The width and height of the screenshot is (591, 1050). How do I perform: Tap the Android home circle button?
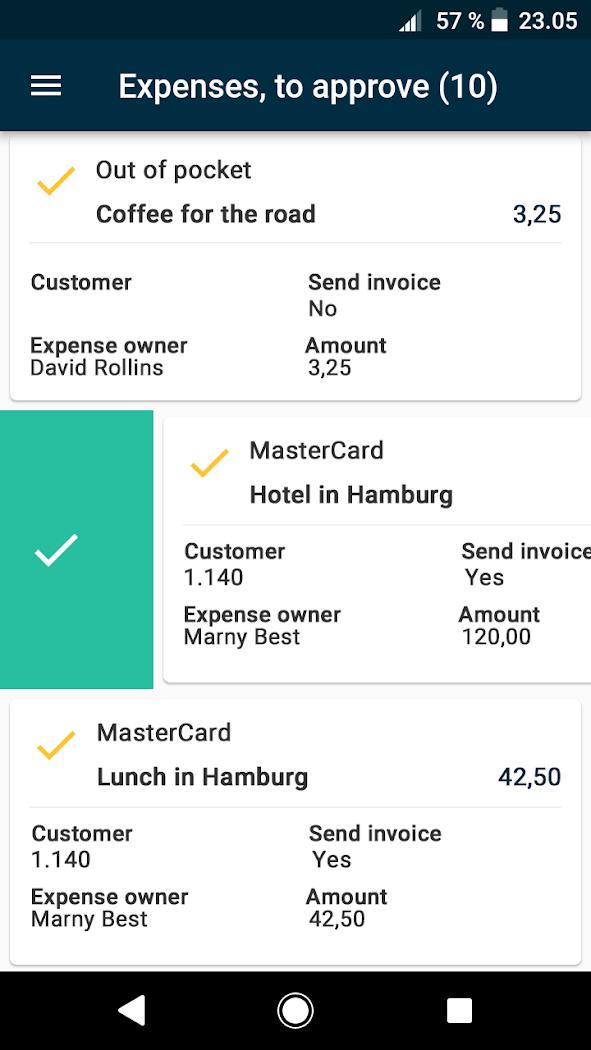295,1010
